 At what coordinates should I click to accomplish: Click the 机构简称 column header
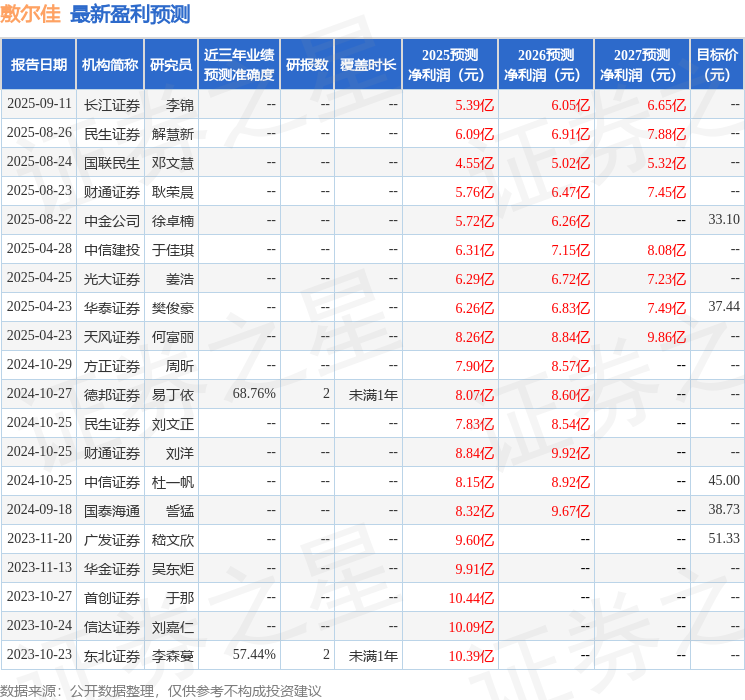[110, 64]
